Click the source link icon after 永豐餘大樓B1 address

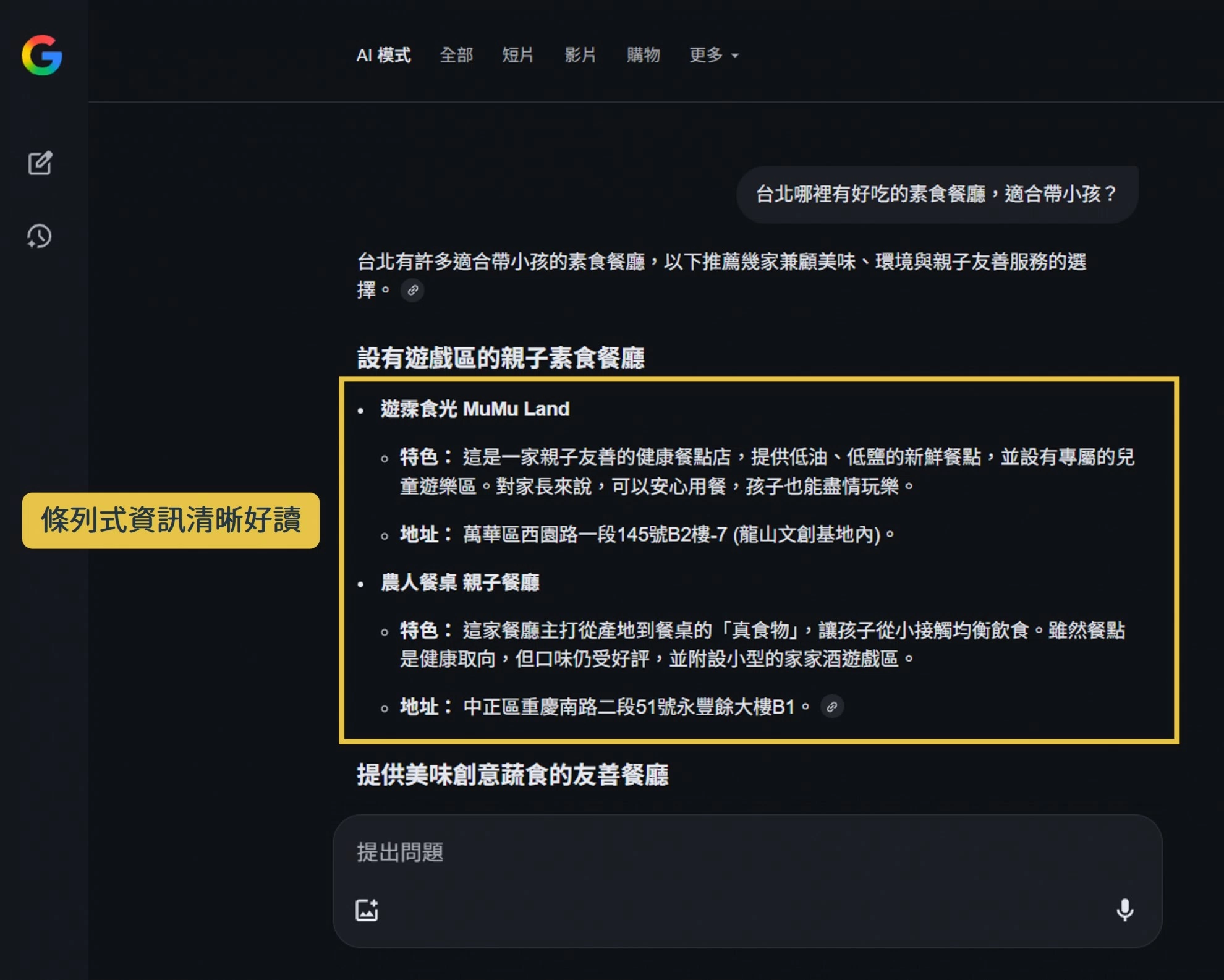point(831,707)
